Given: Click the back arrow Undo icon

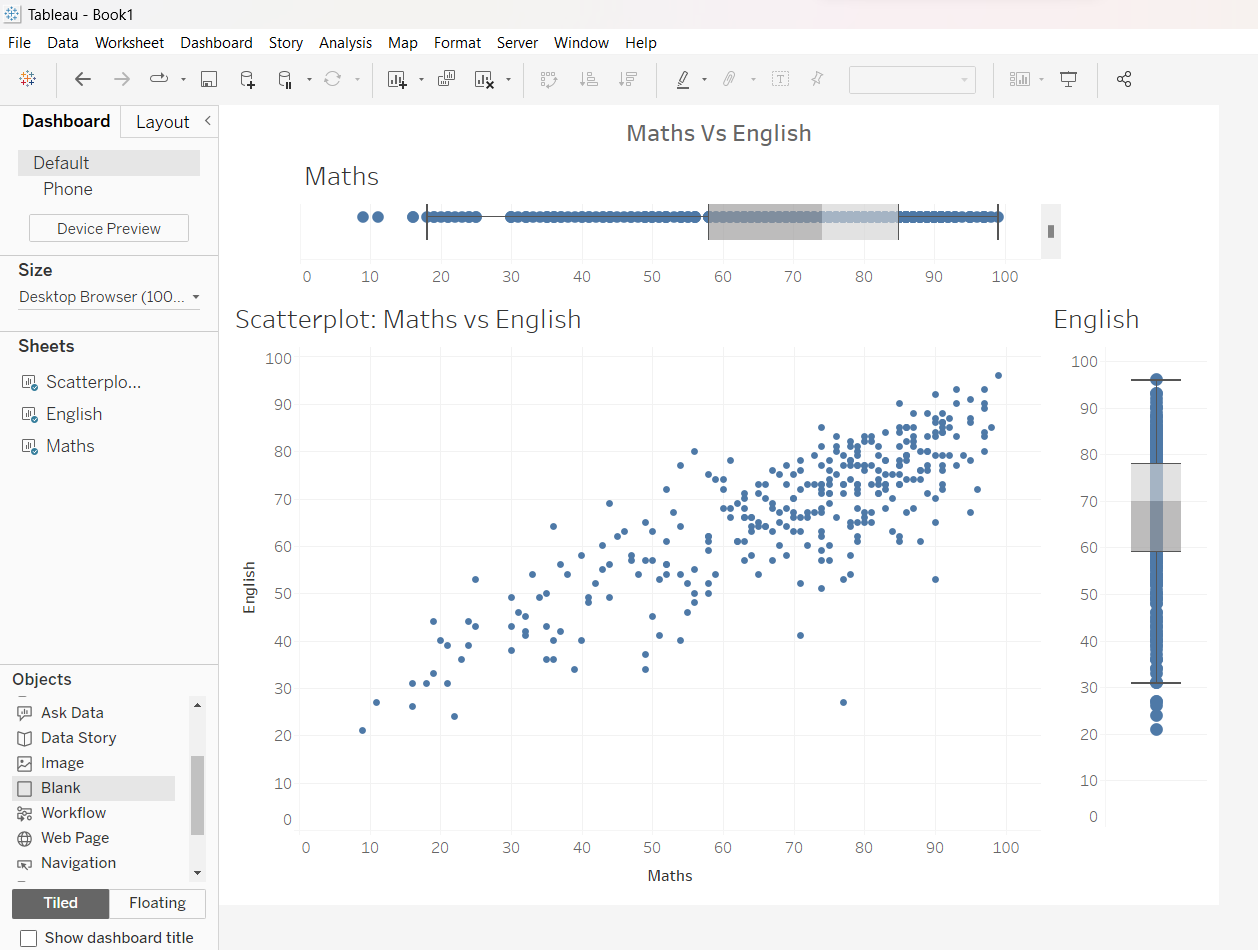Looking at the screenshot, I should (x=83, y=80).
